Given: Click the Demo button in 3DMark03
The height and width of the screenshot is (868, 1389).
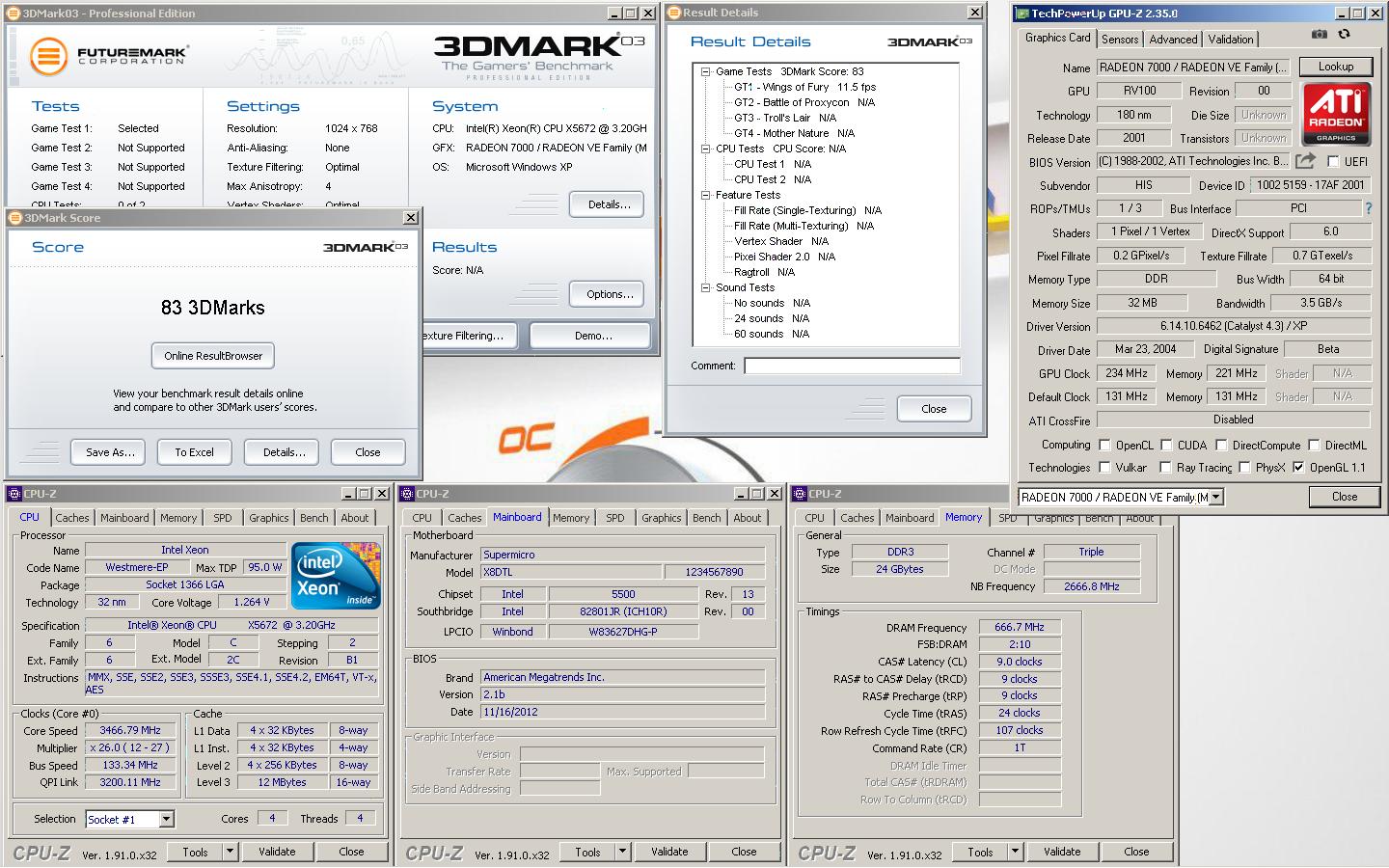Looking at the screenshot, I should (x=592, y=336).
